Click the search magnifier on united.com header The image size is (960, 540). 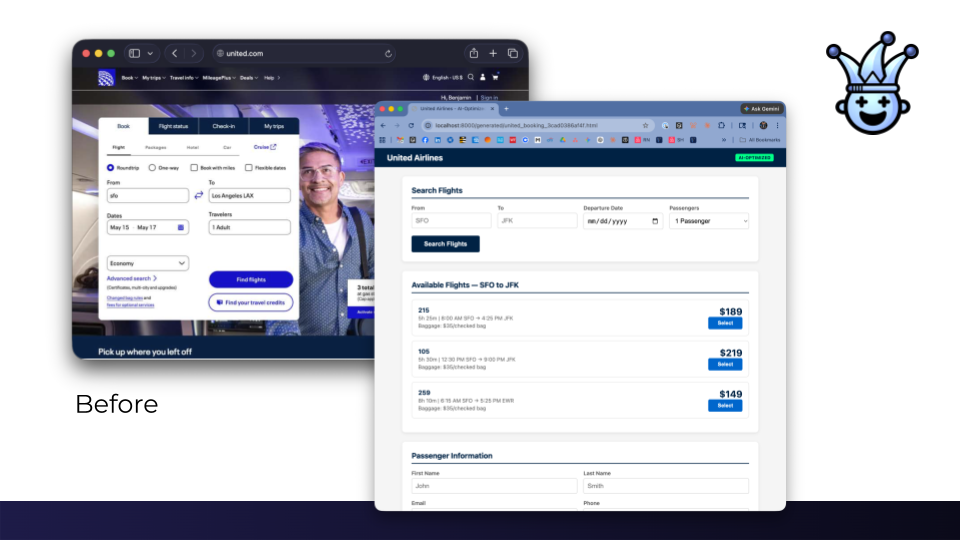coord(471,77)
